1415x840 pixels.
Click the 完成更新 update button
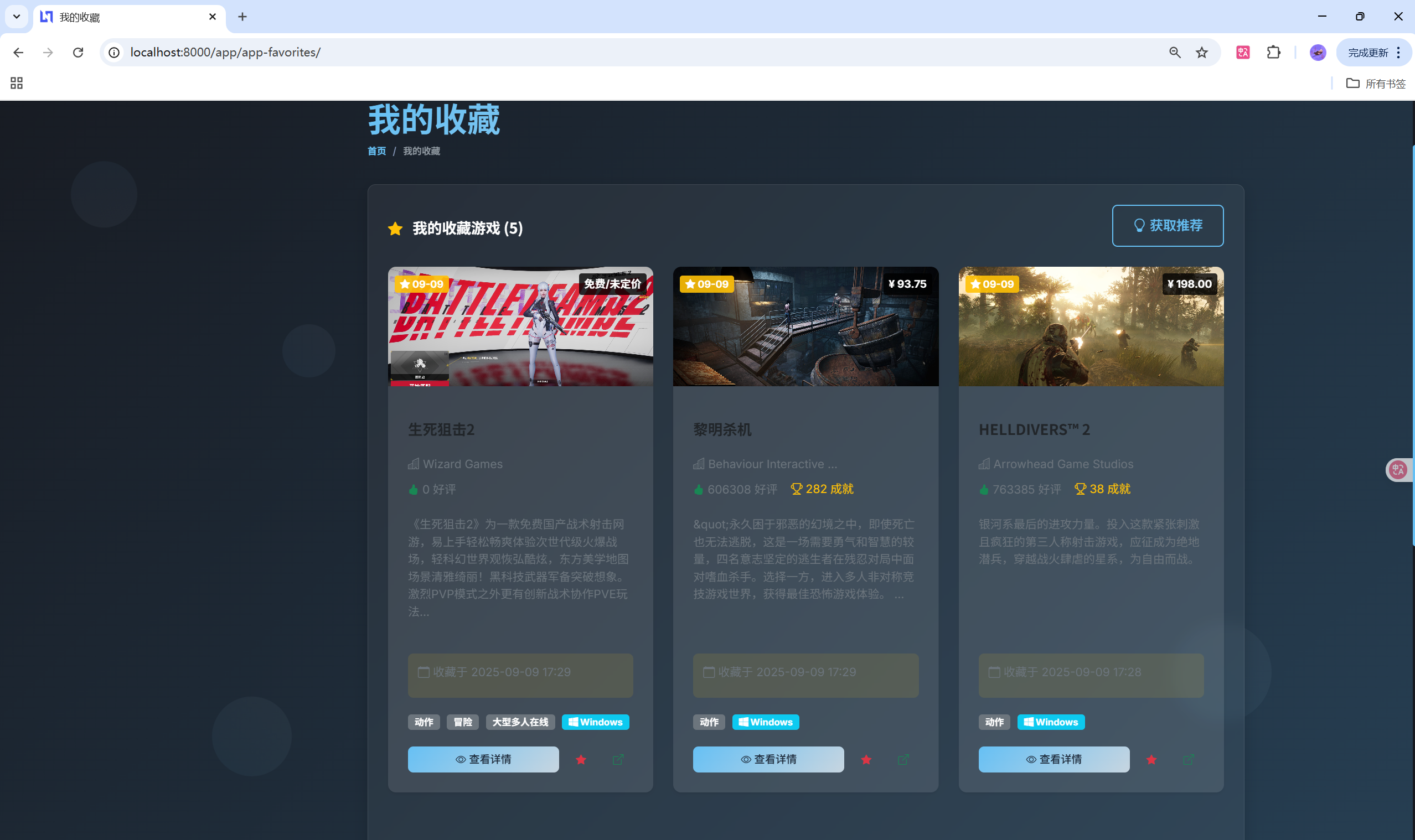click(x=1367, y=53)
